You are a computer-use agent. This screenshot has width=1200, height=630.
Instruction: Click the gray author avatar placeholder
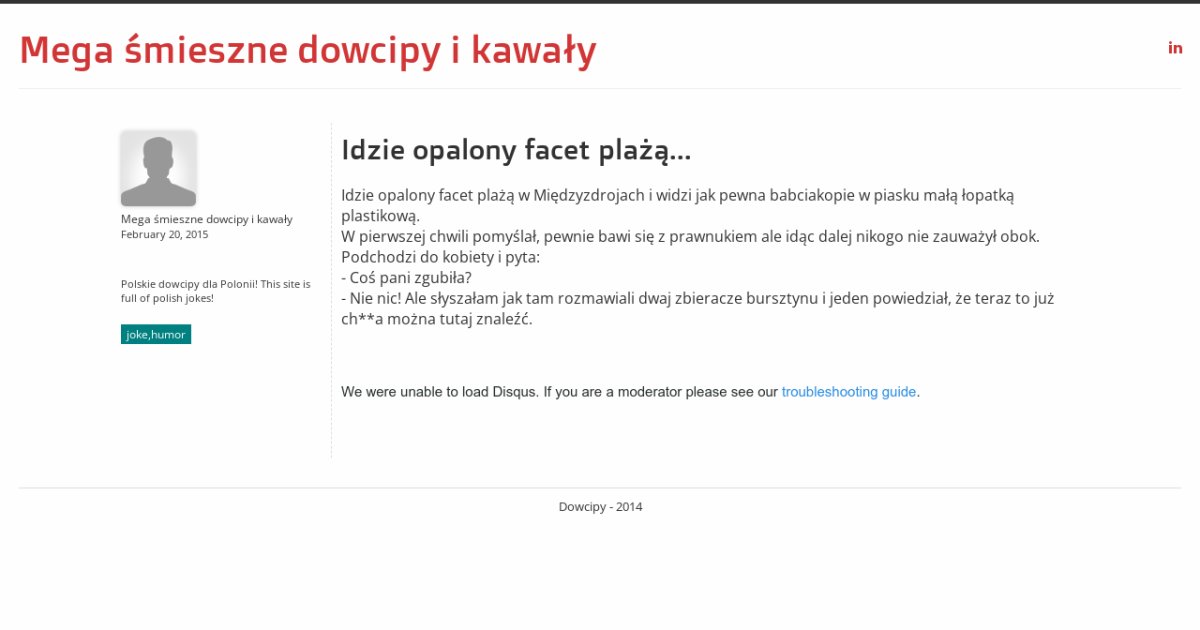point(158,168)
